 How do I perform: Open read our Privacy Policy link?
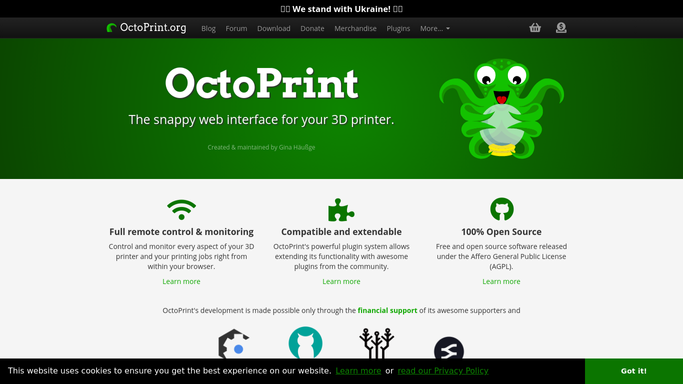[x=443, y=371]
